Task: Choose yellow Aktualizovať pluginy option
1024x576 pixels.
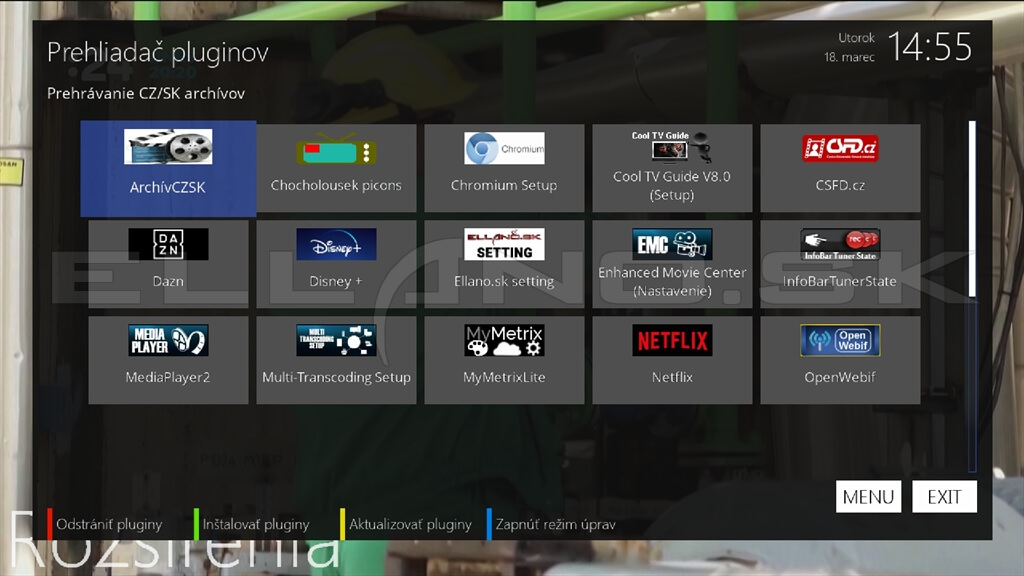Action: [x=406, y=524]
